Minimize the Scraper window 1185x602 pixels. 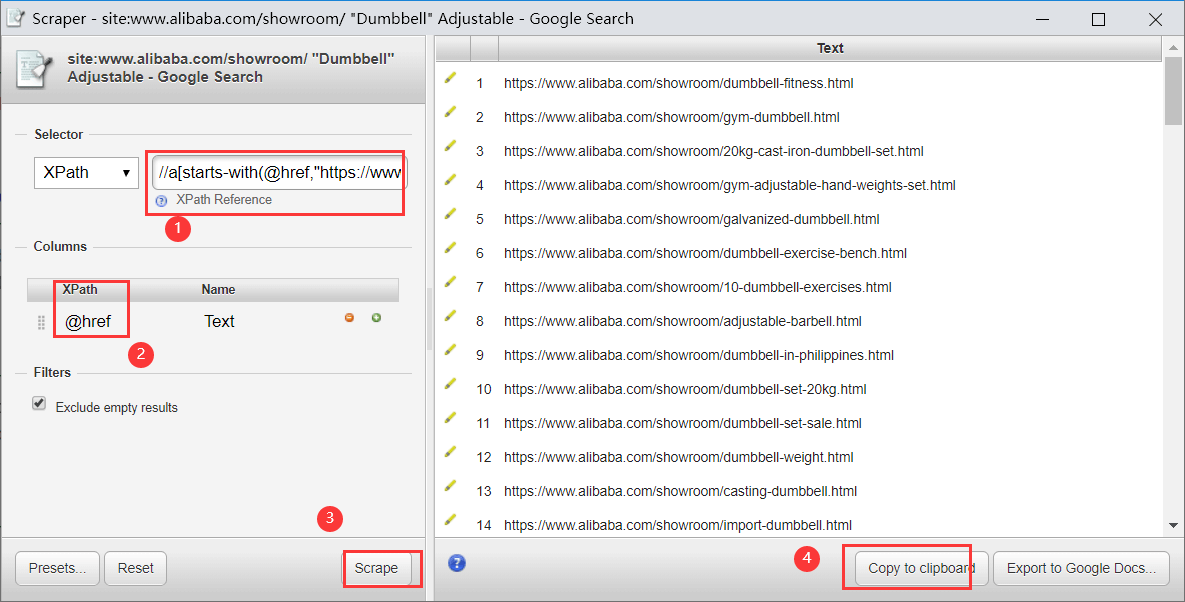(1043, 20)
